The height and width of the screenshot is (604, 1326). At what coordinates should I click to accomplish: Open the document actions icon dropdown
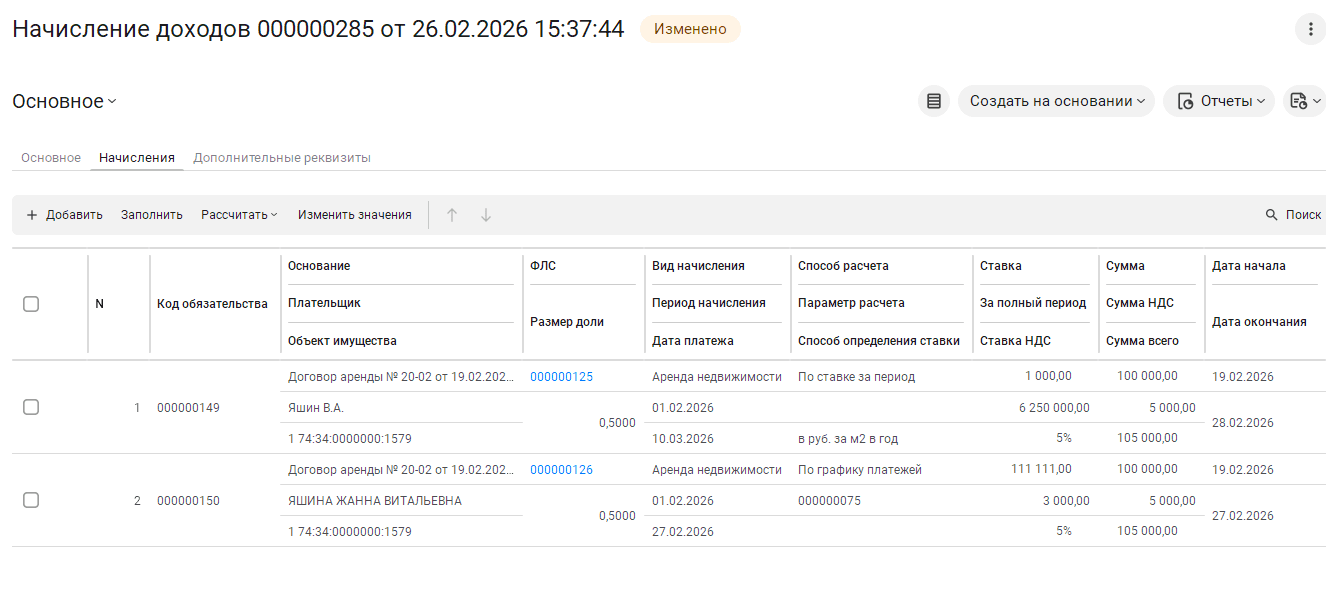1304,101
